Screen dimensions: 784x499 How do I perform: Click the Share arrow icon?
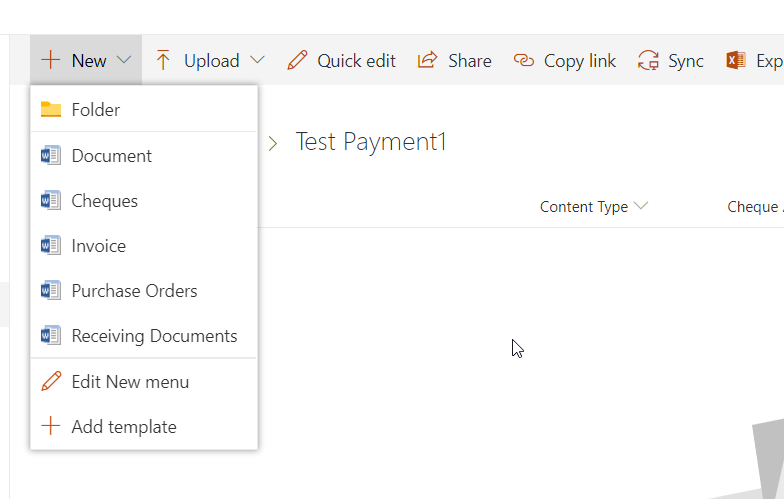(x=428, y=60)
